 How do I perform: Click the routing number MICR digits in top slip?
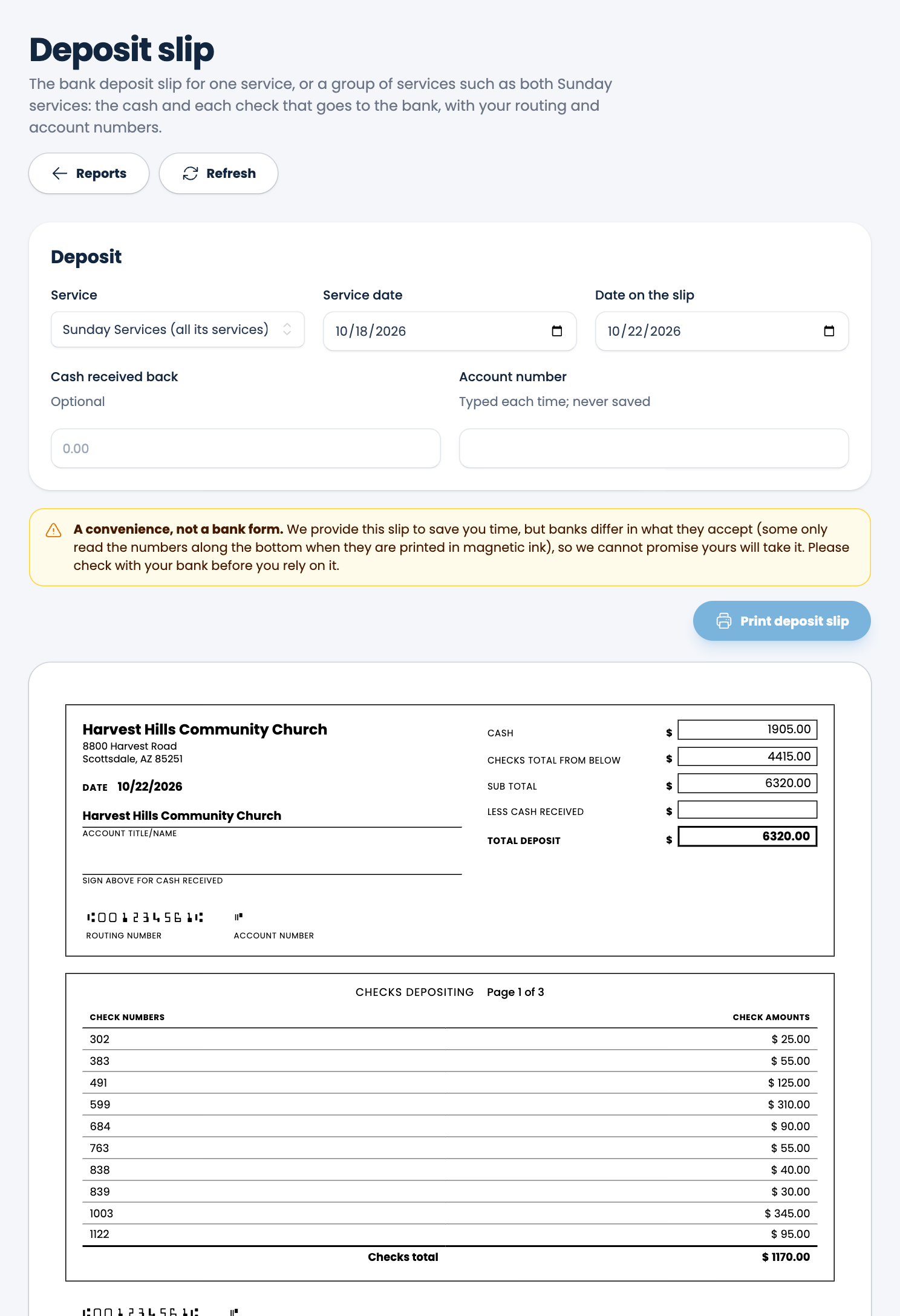tap(145, 917)
